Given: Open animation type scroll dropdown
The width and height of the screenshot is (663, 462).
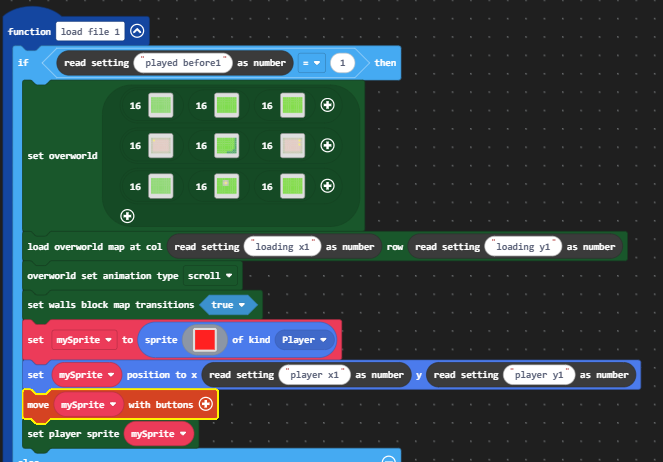Looking at the screenshot, I should click(x=210, y=276).
